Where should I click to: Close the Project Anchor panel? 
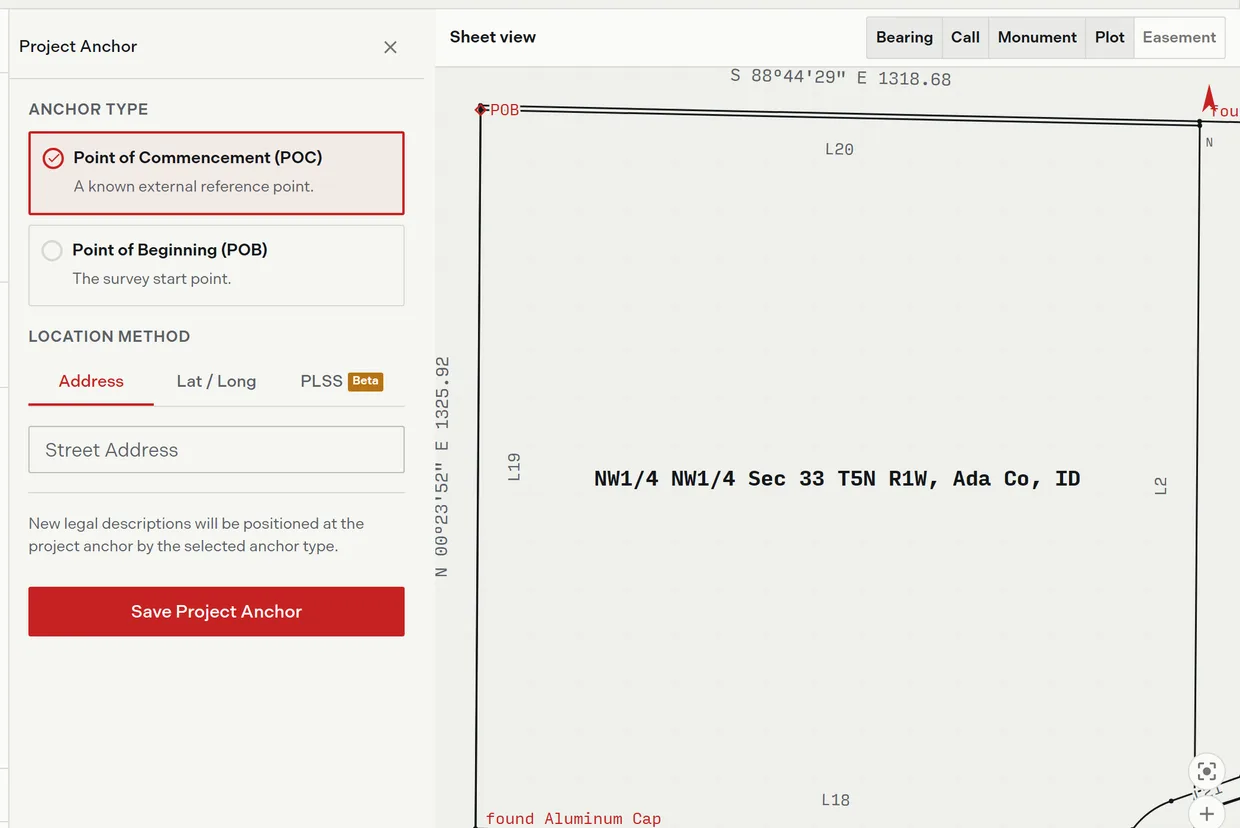[x=390, y=47]
